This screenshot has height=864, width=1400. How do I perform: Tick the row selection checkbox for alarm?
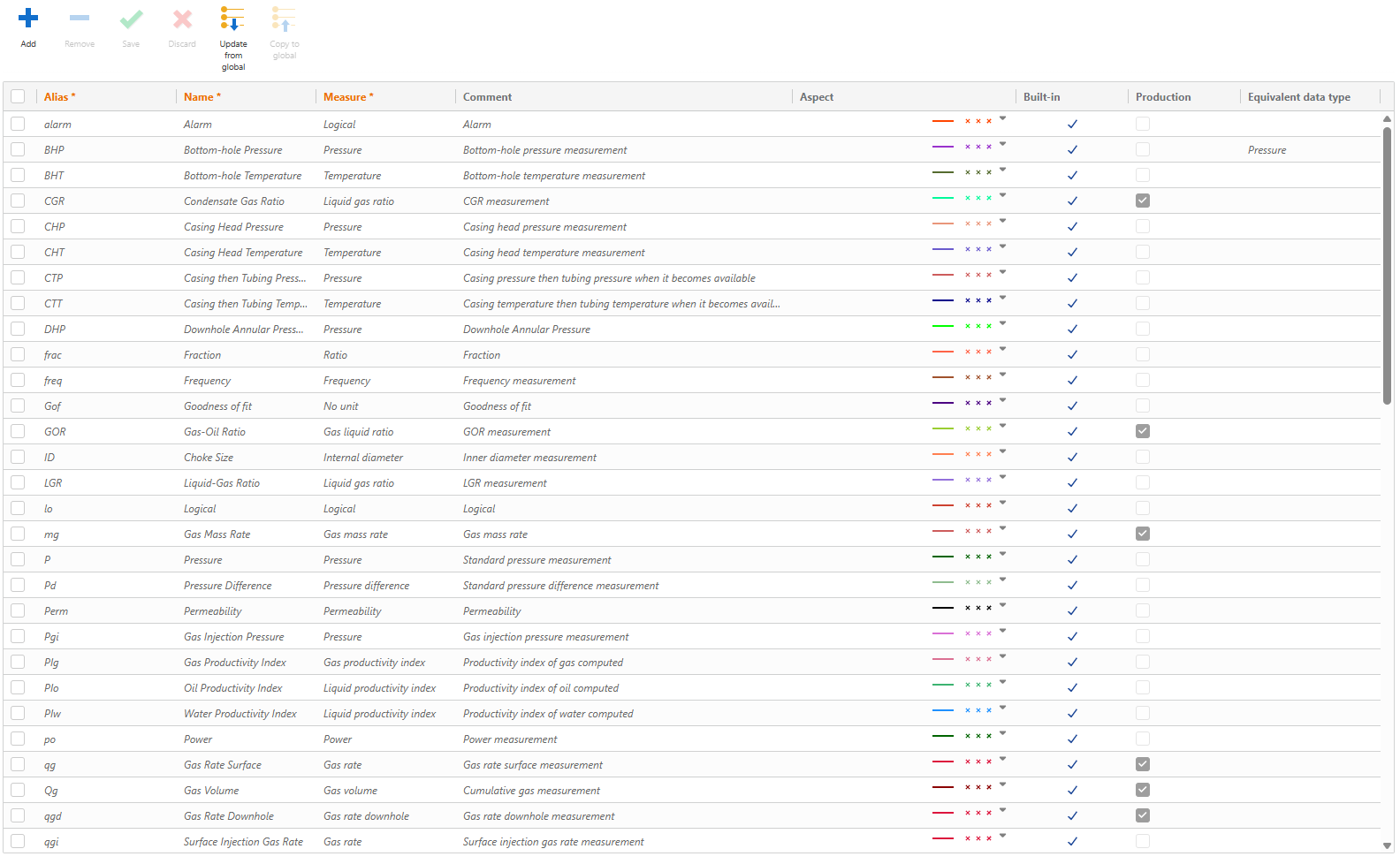pos(18,125)
